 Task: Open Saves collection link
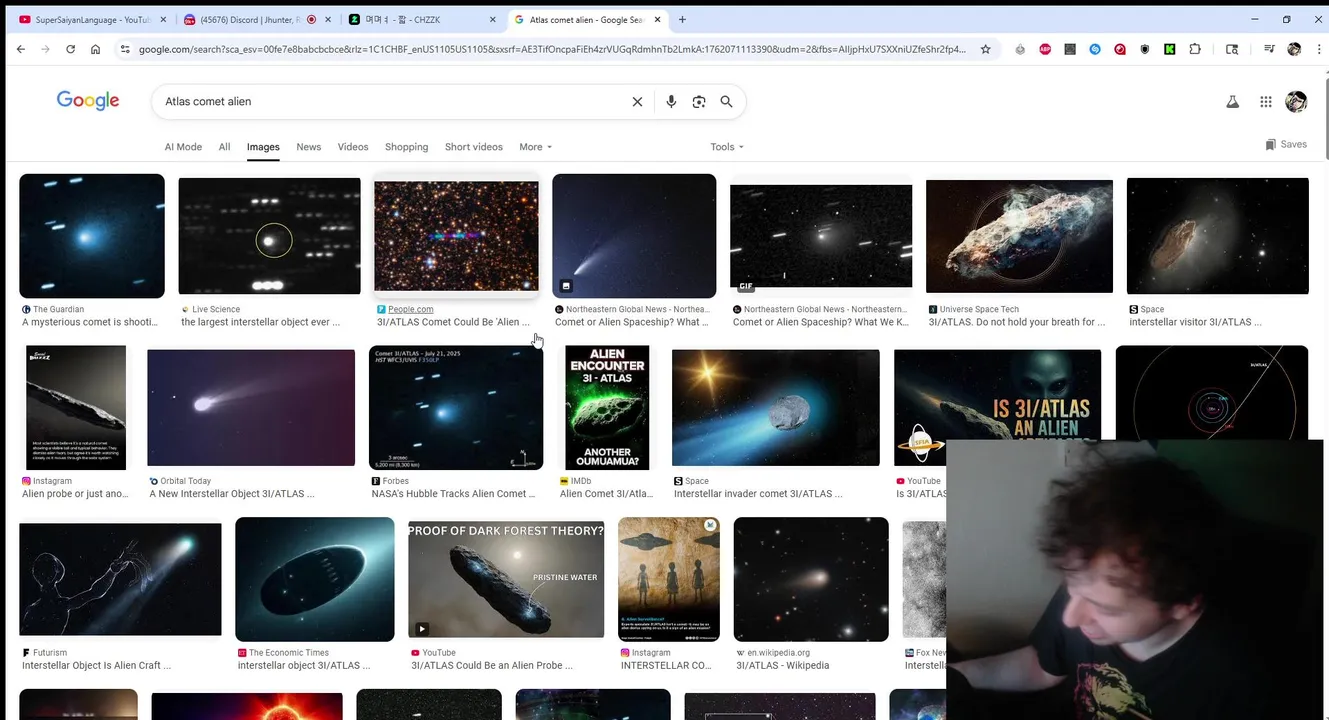click(1286, 144)
